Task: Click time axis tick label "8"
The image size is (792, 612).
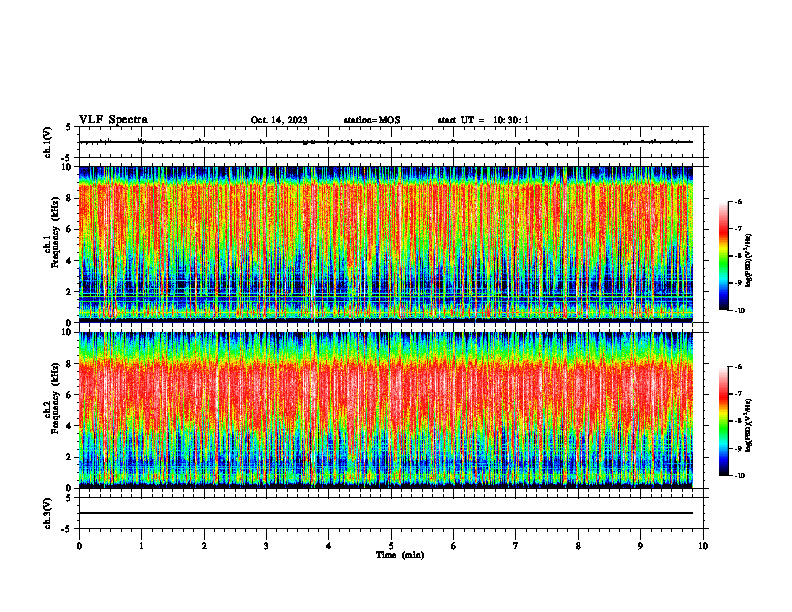Action: tap(578, 546)
